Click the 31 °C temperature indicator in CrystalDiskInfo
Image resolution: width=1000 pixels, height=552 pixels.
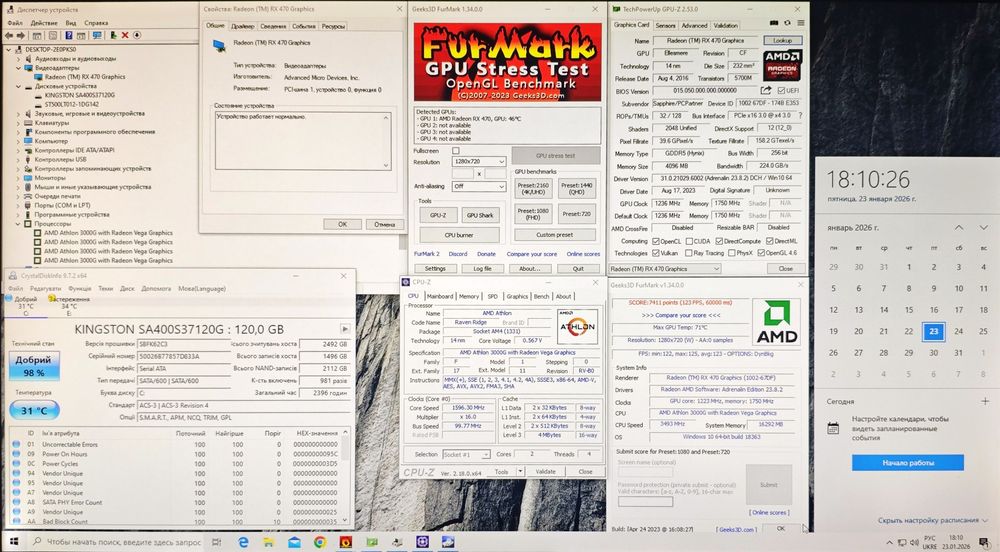pos(34,410)
